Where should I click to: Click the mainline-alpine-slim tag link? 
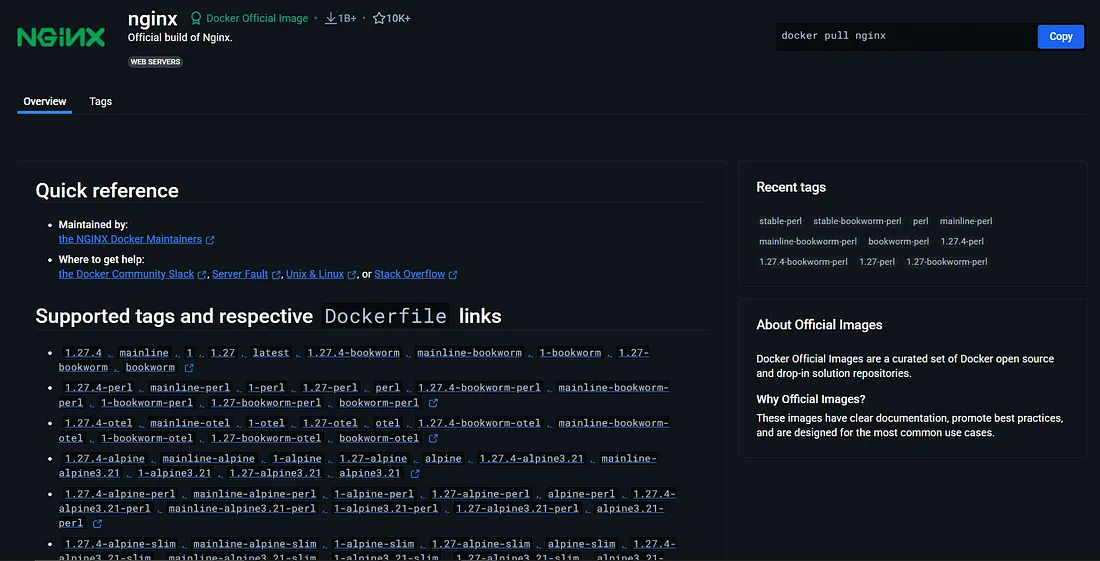(255, 544)
